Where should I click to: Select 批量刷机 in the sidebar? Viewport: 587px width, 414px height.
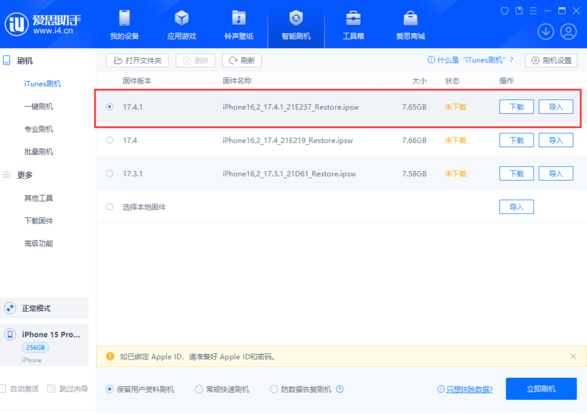pos(39,151)
